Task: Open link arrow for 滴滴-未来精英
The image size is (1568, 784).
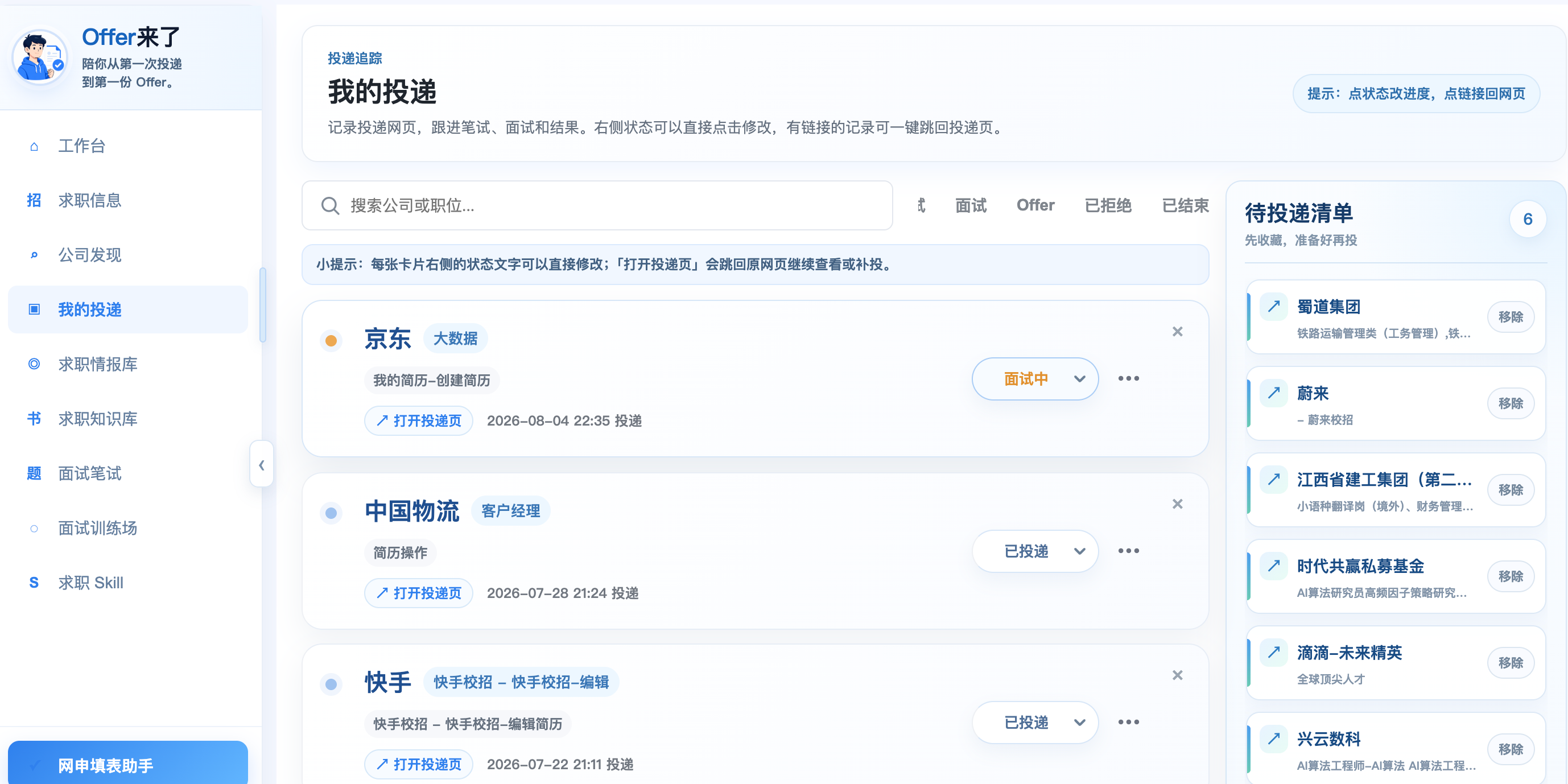Action: [1273, 652]
